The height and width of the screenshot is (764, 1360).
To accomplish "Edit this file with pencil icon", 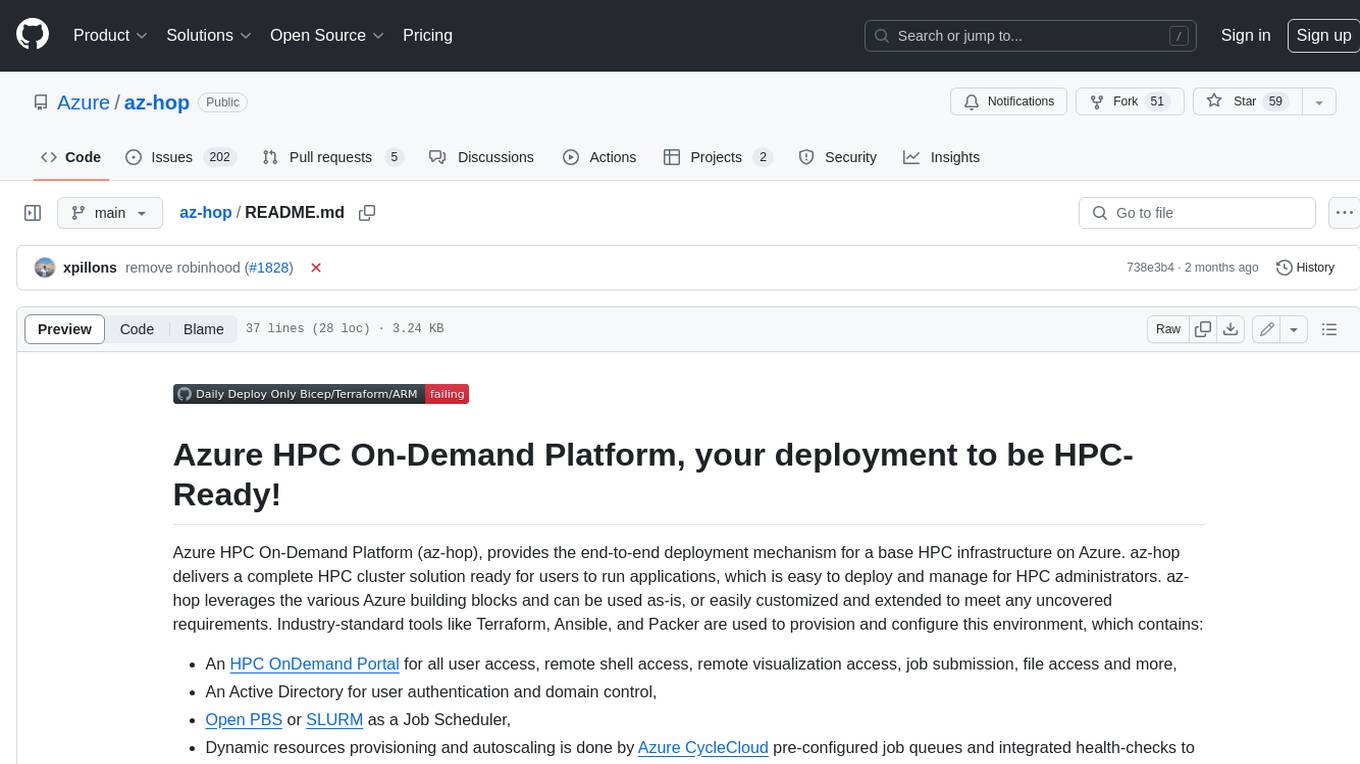I will point(1267,329).
